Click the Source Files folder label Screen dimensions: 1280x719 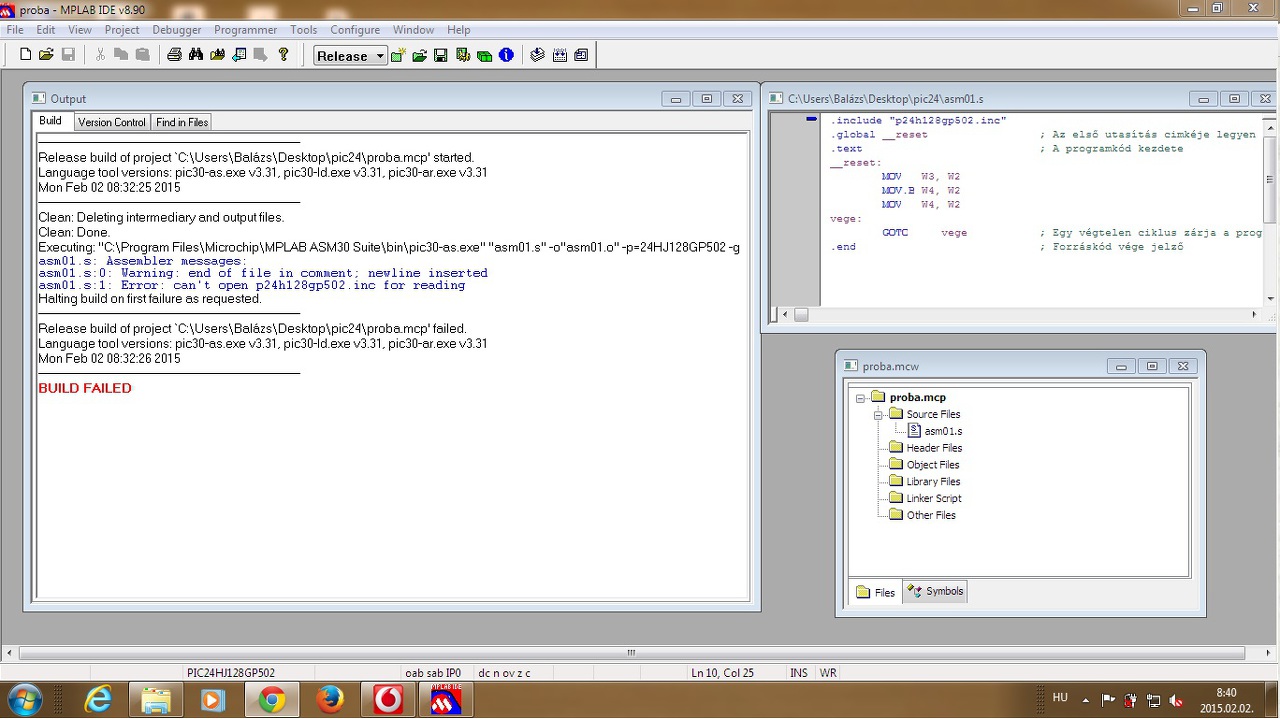[x=933, y=414]
